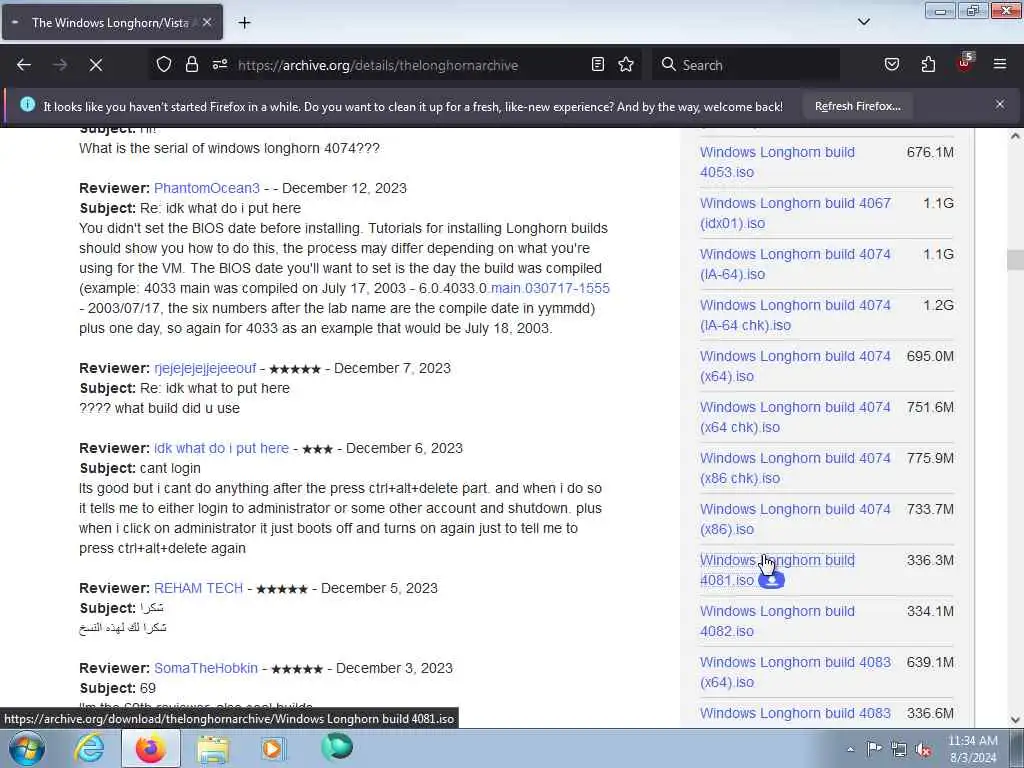Close The Windows Longhorn/Vista tab
Viewport: 1024px width, 768px height.
tap(207, 22)
